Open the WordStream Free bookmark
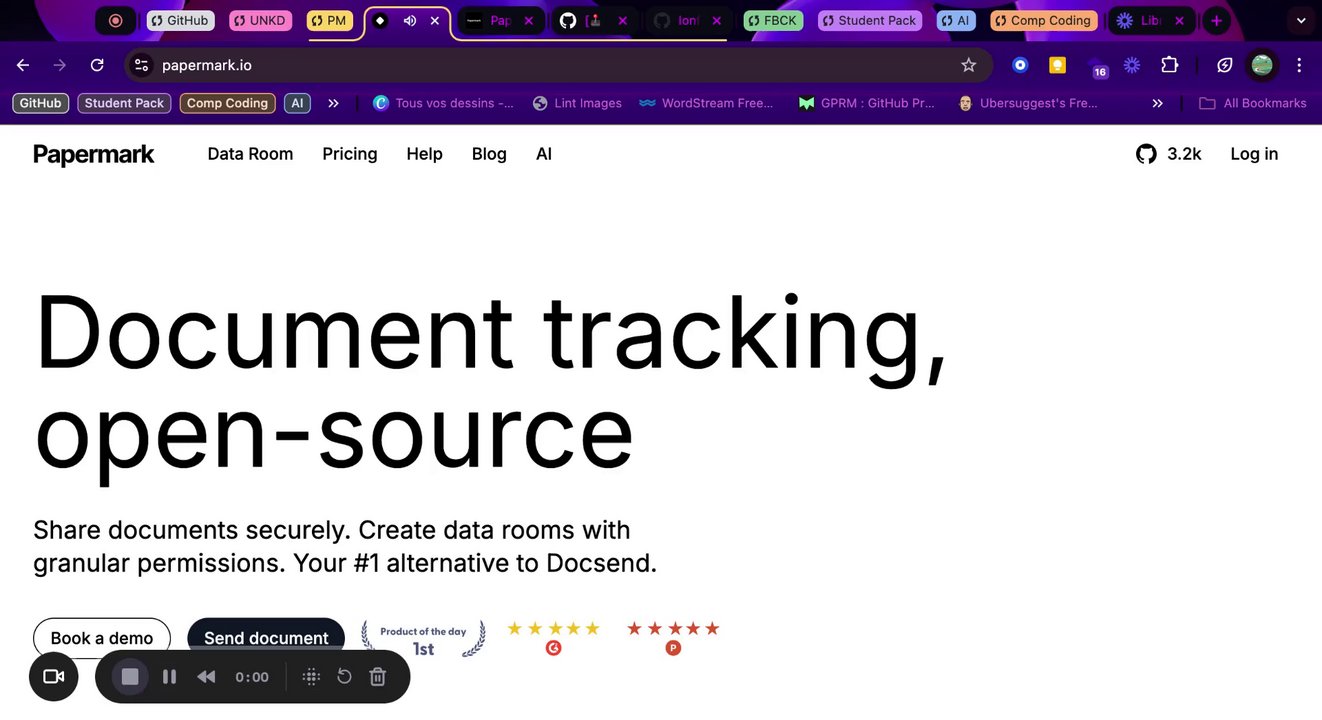 coord(706,103)
